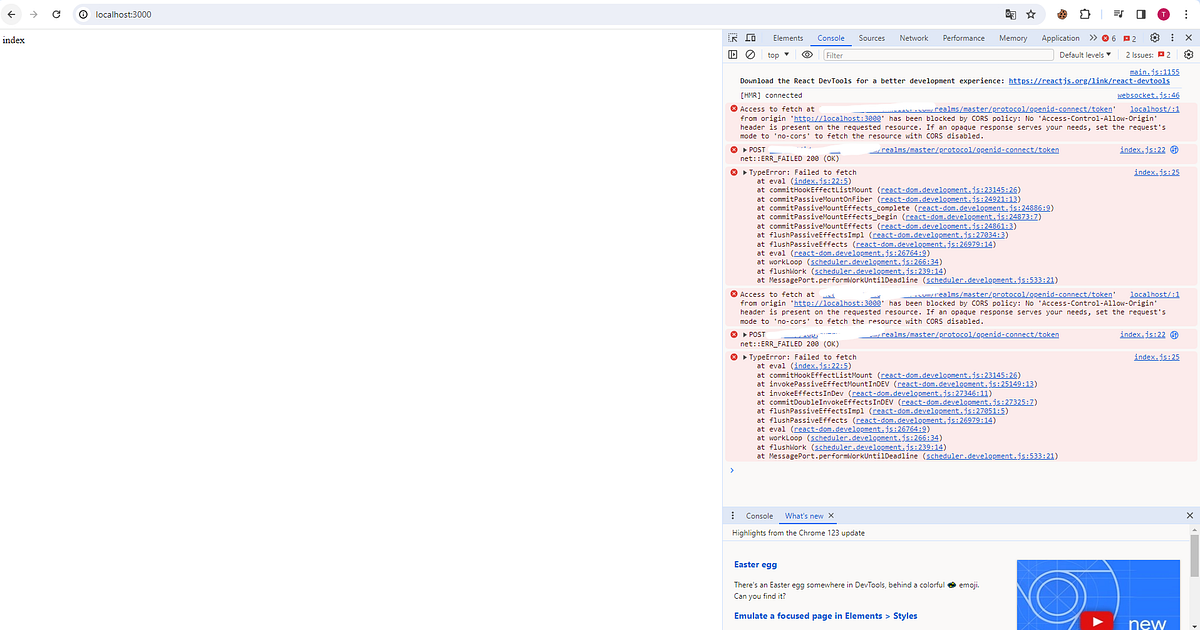Click the Google Translate icon in address bar

pyautogui.click(x=1011, y=14)
